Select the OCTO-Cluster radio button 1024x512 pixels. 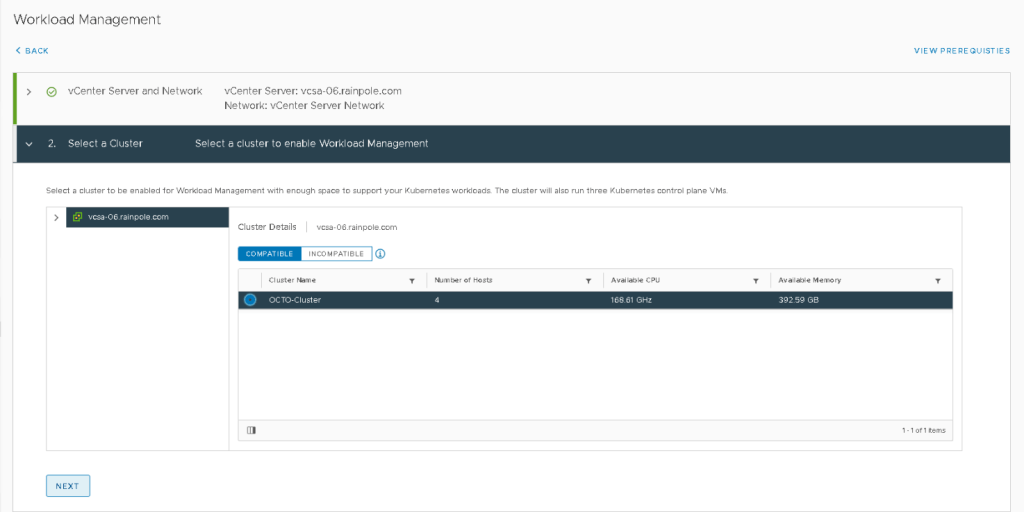[250, 300]
